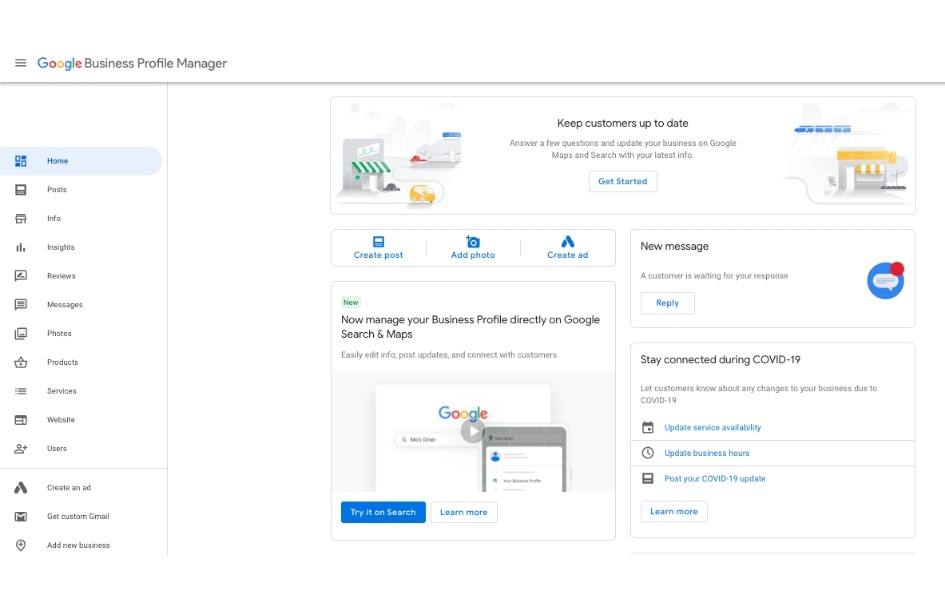Click Add new business label

[78, 545]
